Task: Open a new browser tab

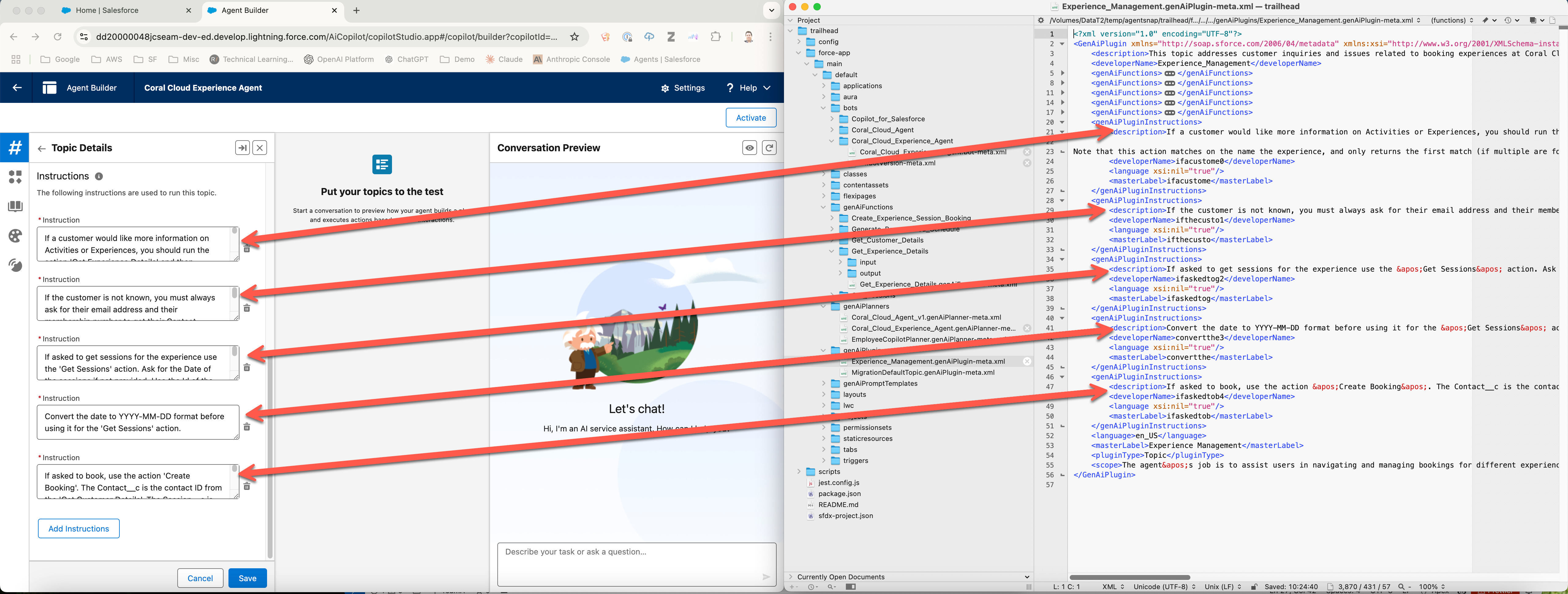Action: tap(356, 10)
